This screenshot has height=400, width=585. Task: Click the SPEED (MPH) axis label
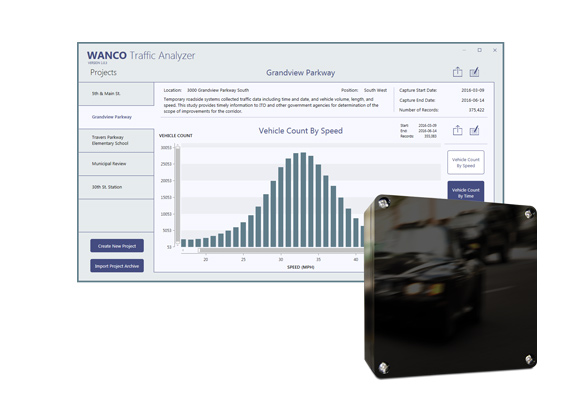(301, 267)
